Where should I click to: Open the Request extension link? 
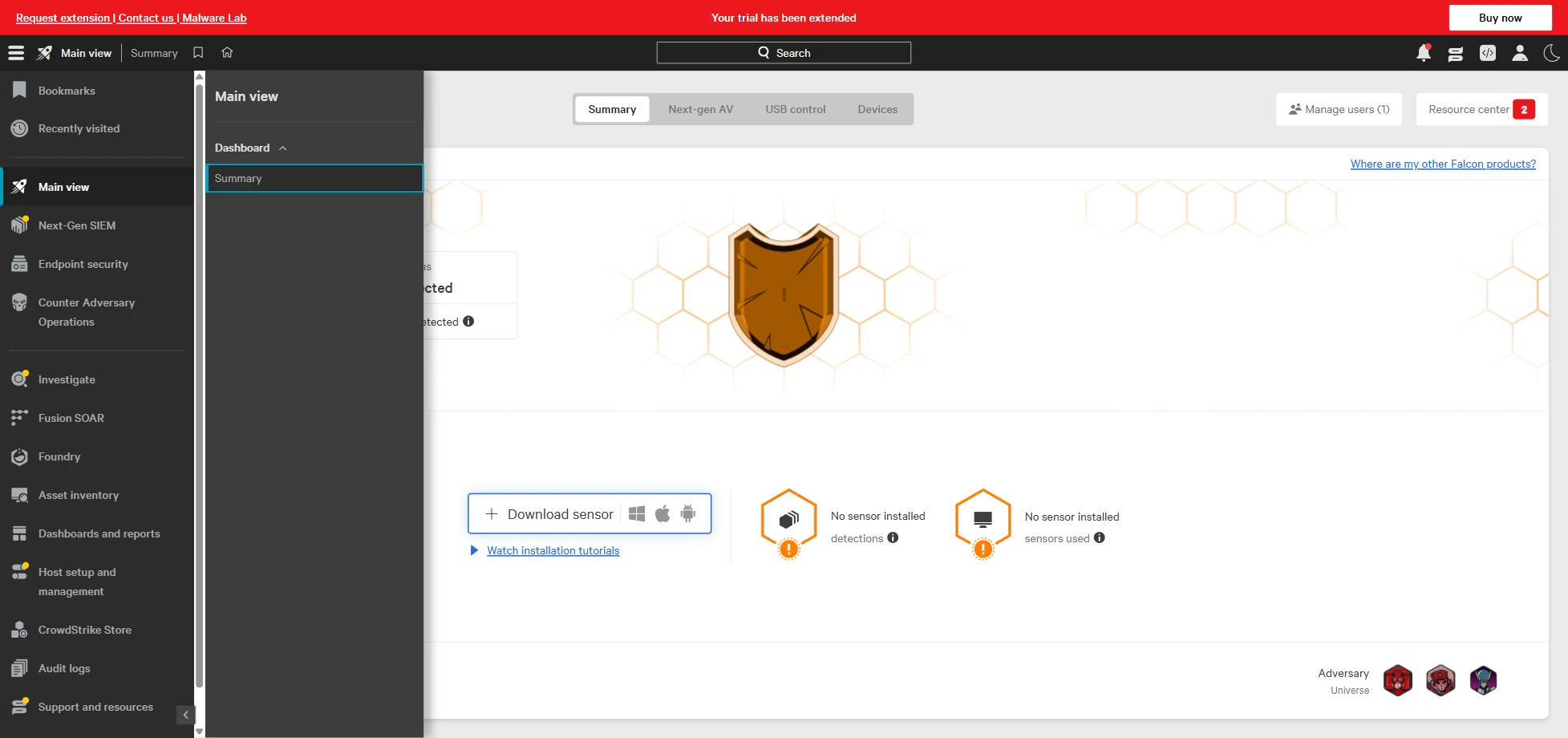click(63, 18)
